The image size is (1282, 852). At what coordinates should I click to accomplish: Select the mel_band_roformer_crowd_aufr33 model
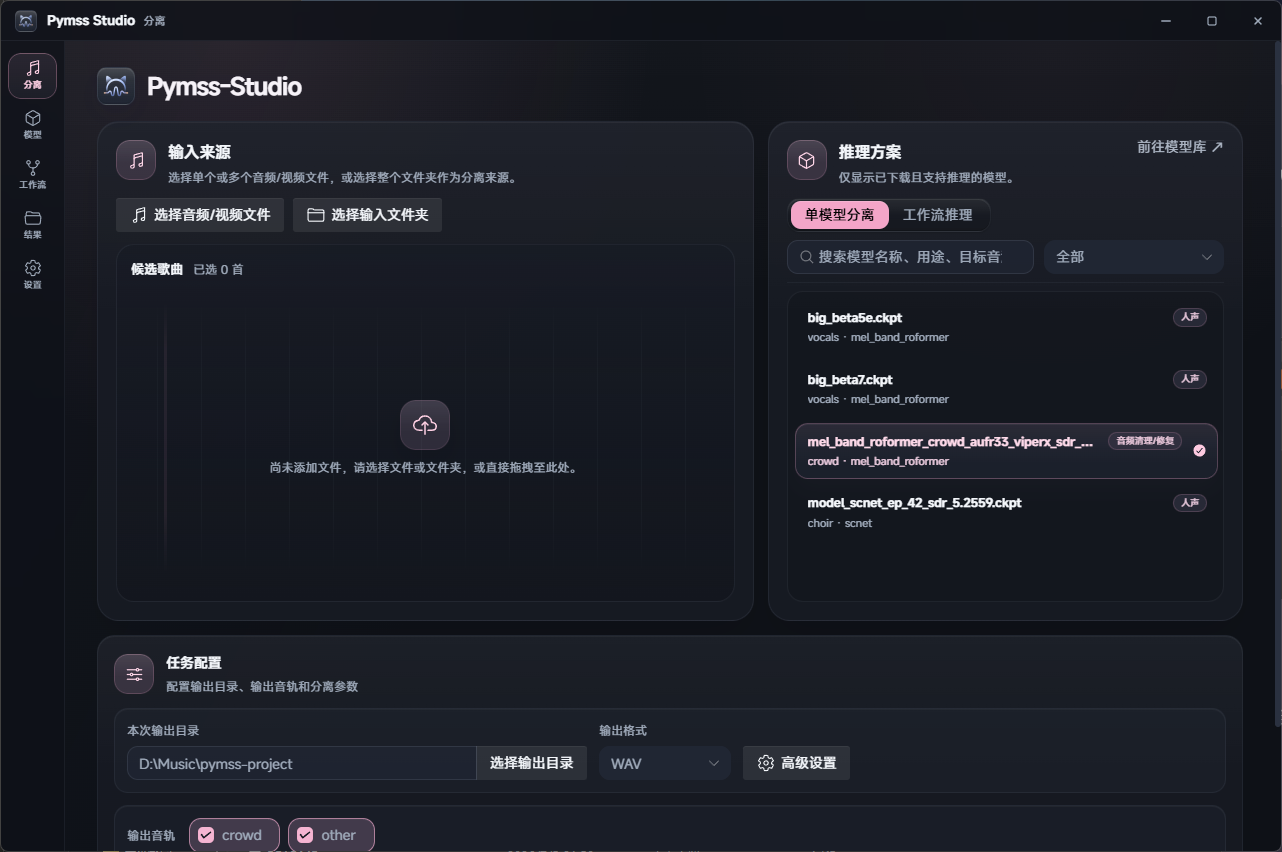[x=1006, y=451]
